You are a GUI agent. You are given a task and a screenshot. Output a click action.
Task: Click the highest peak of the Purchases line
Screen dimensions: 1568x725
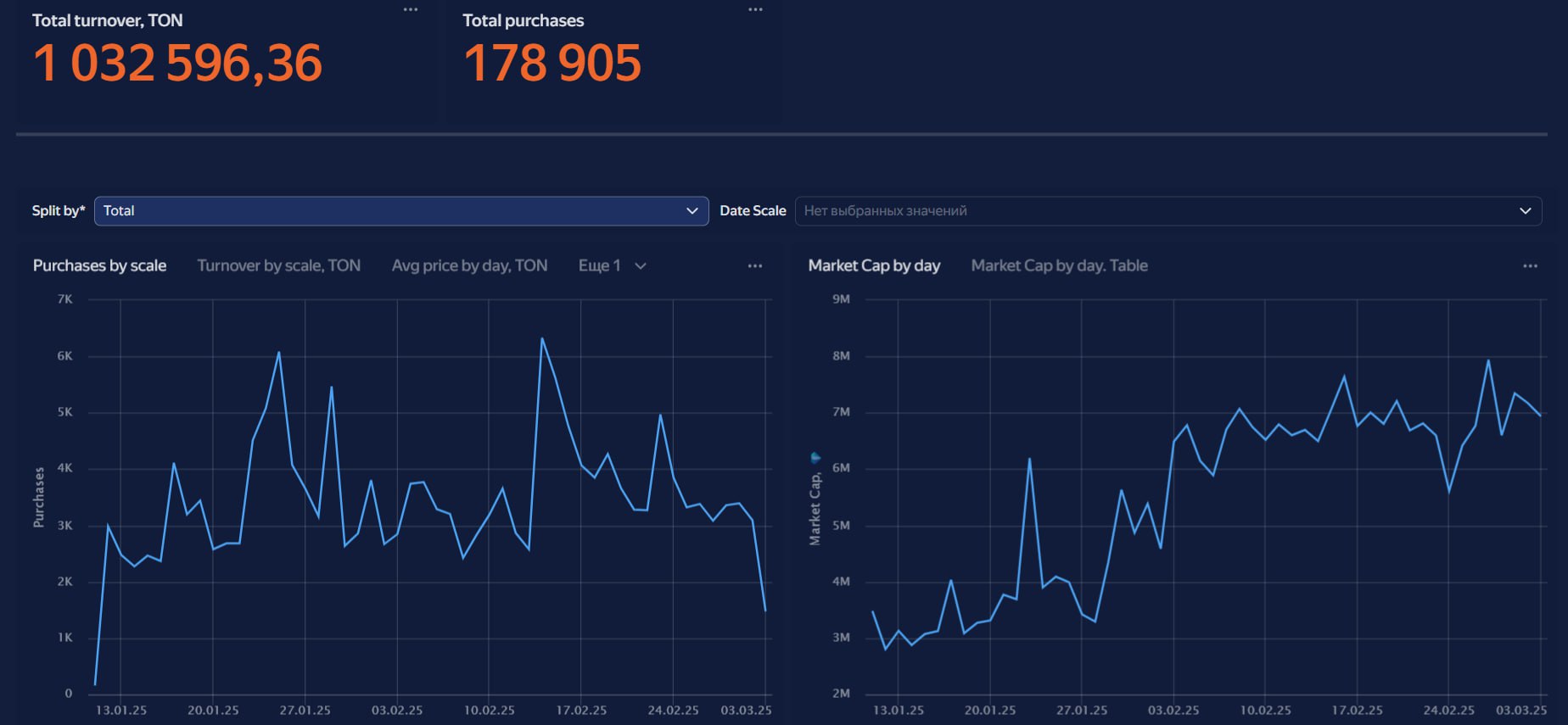(x=541, y=339)
